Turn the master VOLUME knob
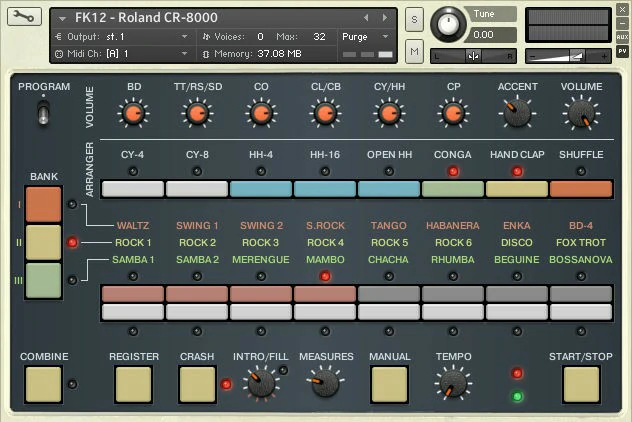This screenshot has height=422, width=632. coord(581,114)
